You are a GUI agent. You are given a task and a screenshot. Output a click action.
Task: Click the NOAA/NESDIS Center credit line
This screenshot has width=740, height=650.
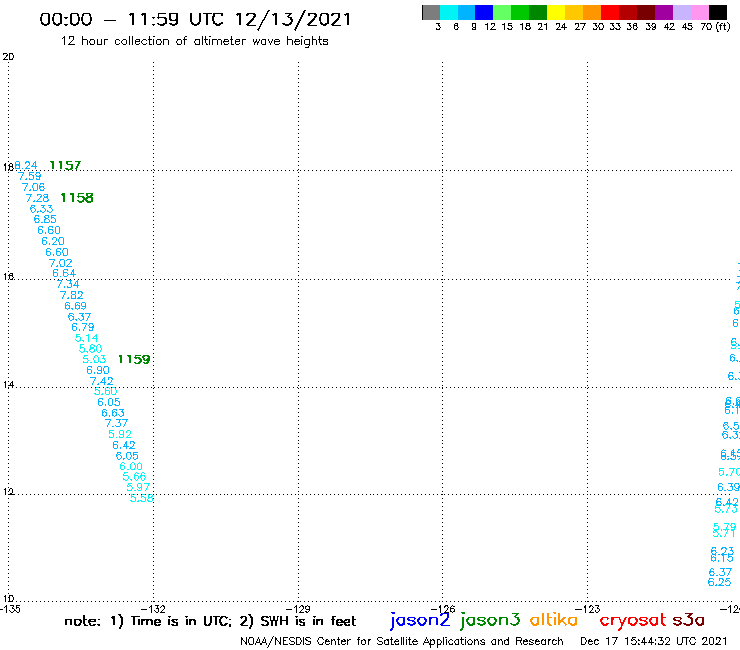(402, 642)
